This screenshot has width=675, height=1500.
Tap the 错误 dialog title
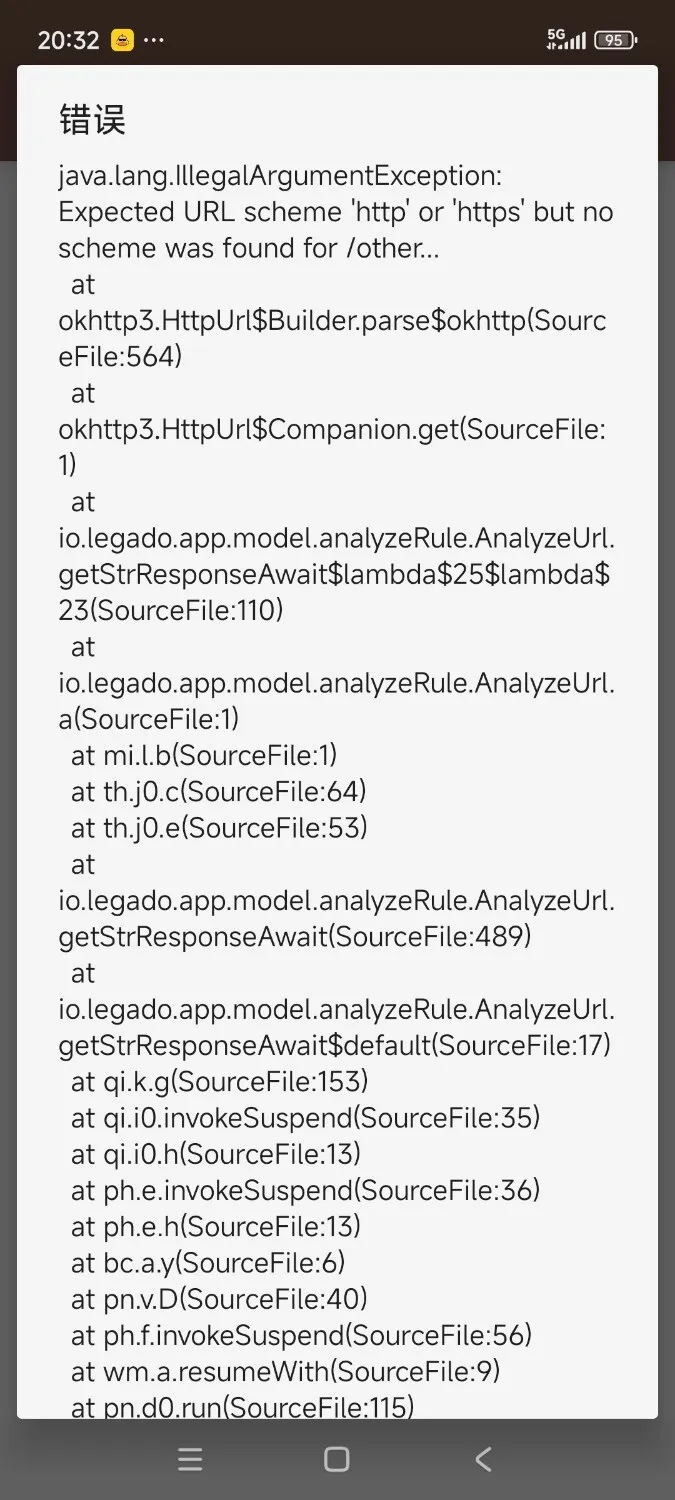92,121
